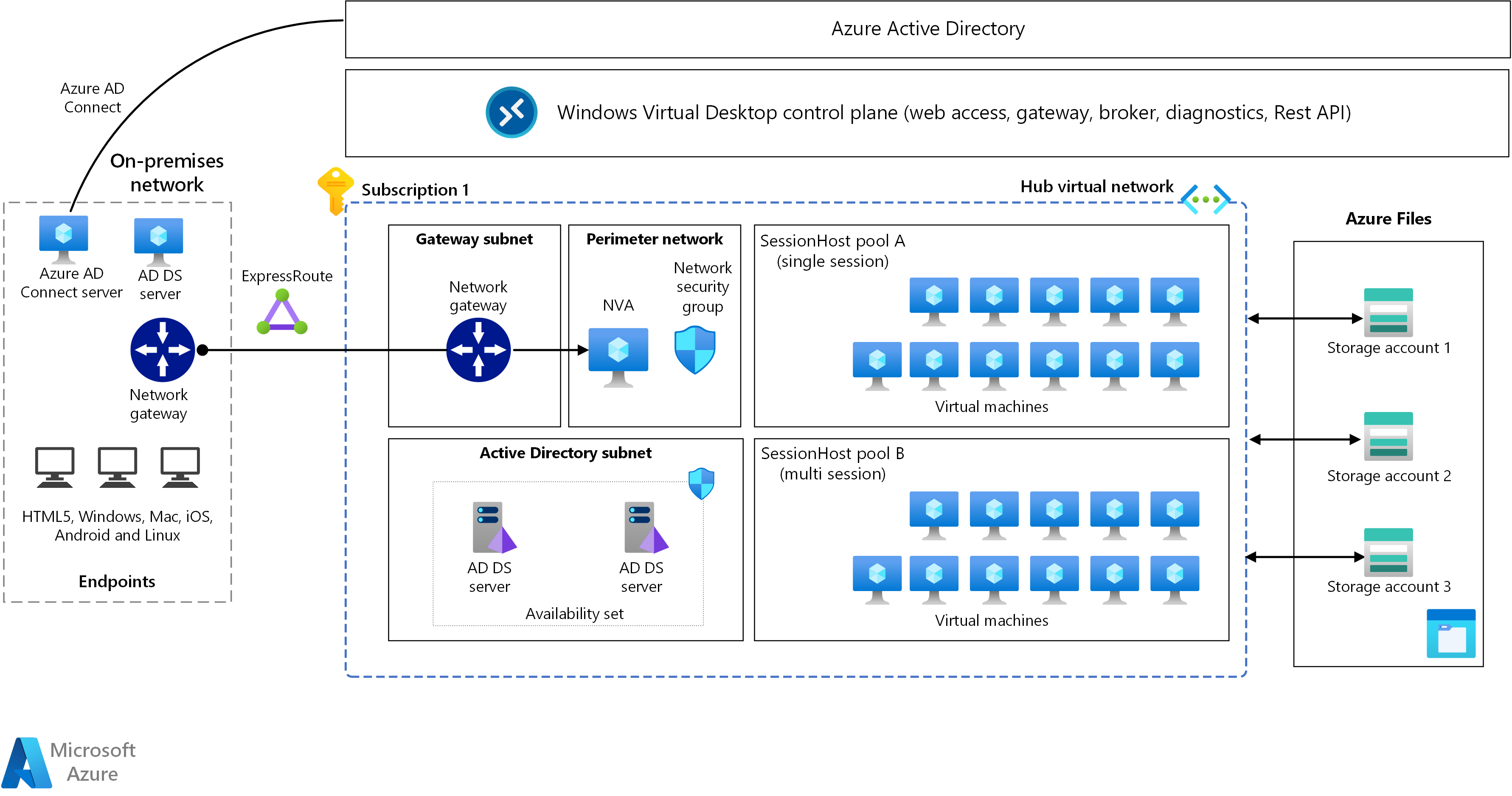The height and width of the screenshot is (796, 1512).
Task: Select the SessionHost pool B label
Action: coord(832,463)
